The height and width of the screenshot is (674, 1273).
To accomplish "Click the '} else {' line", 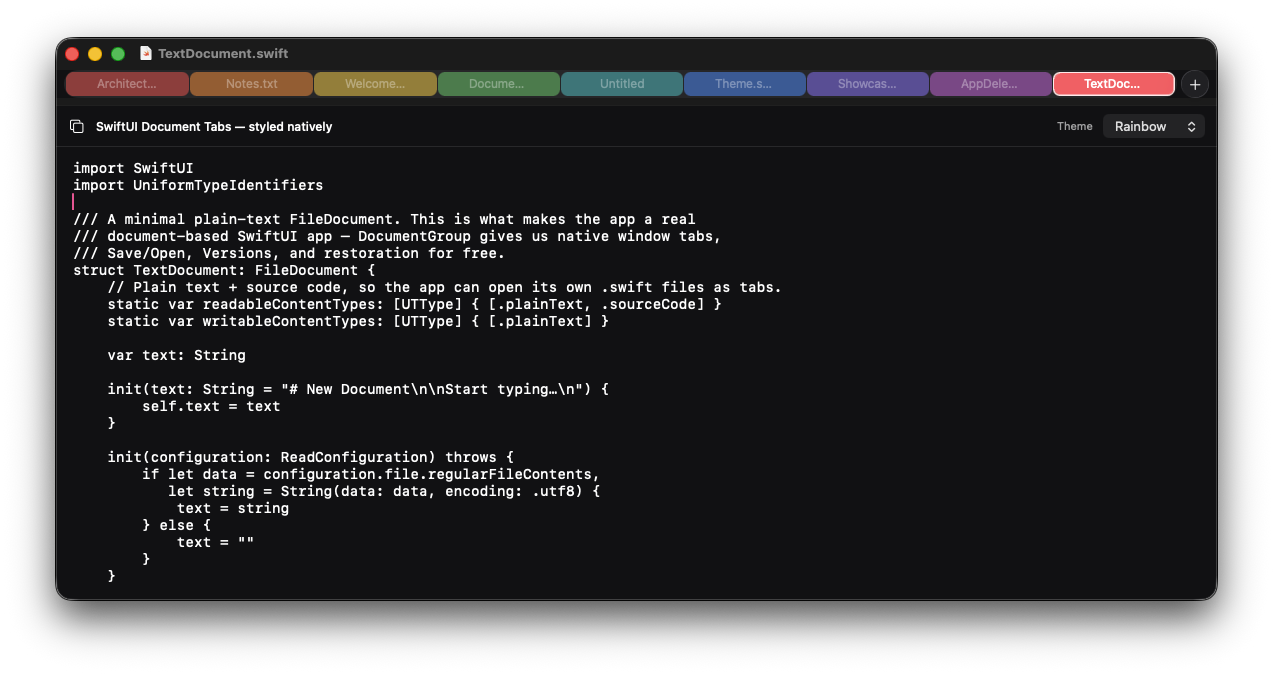I will coord(177,525).
